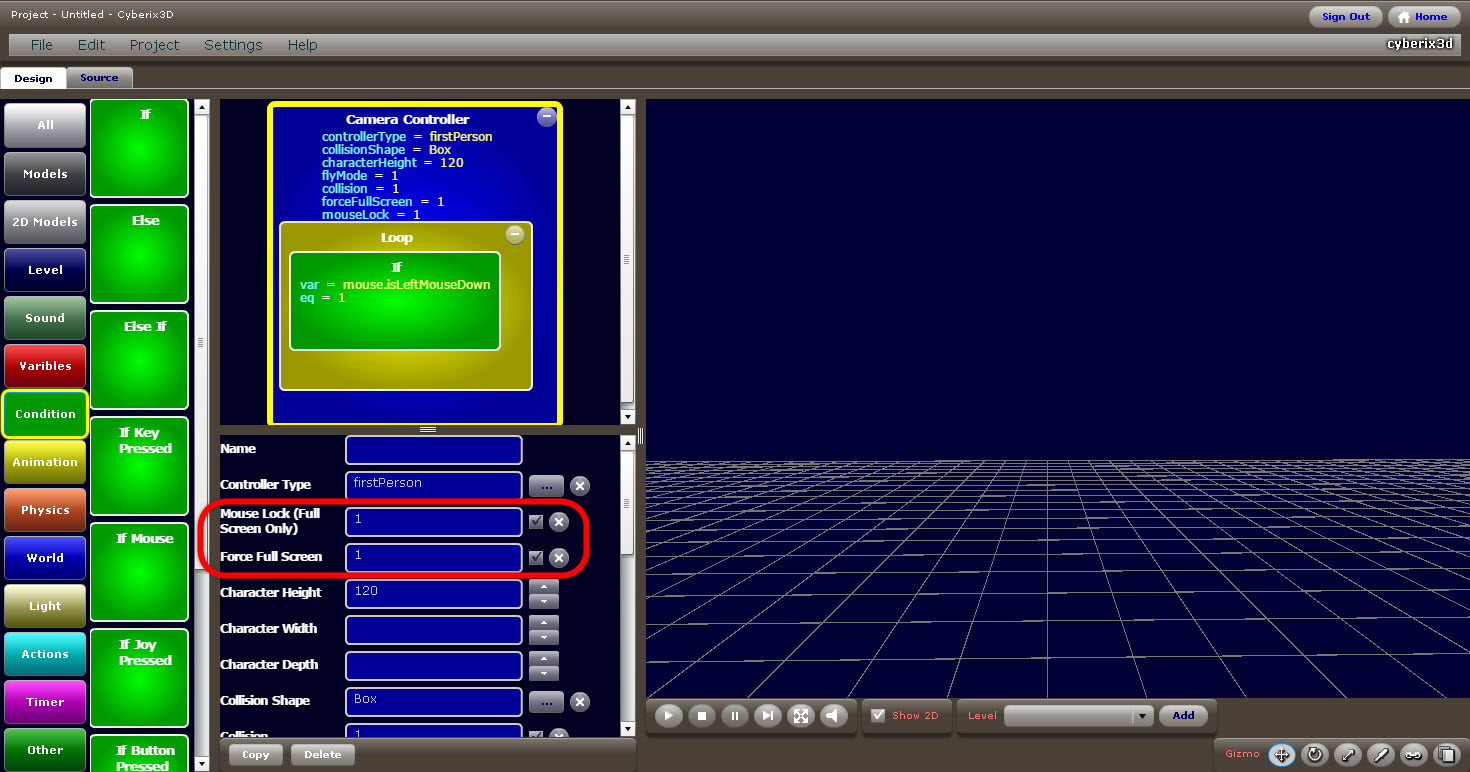Image resolution: width=1470 pixels, height=772 pixels.
Task: Open the Settings menu
Action: pos(233,45)
